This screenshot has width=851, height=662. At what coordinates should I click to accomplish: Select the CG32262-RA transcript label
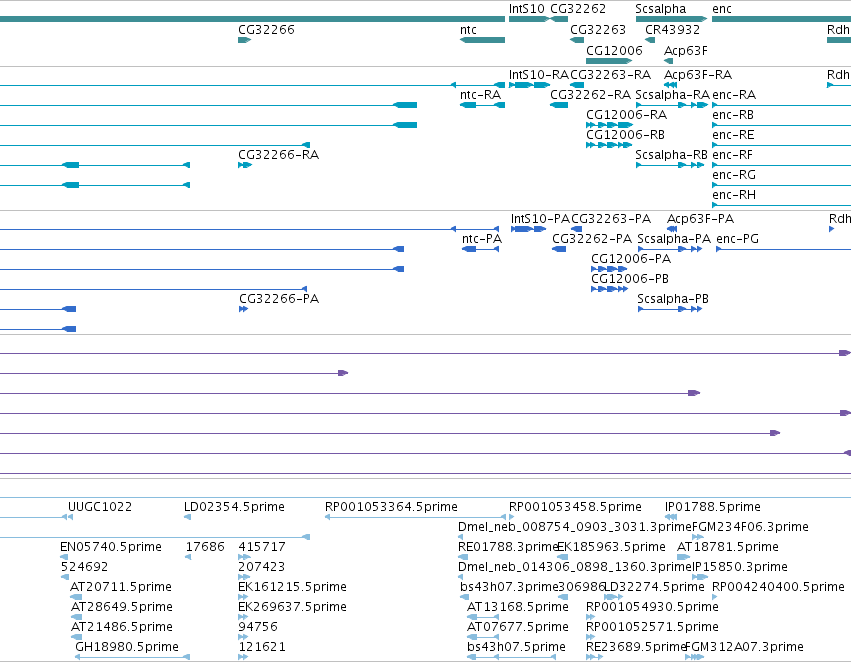pos(590,94)
